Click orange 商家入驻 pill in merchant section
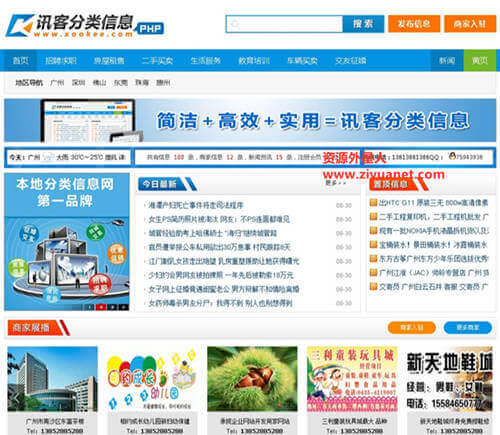Image resolution: width=500 pixels, height=435 pixels. (412, 328)
